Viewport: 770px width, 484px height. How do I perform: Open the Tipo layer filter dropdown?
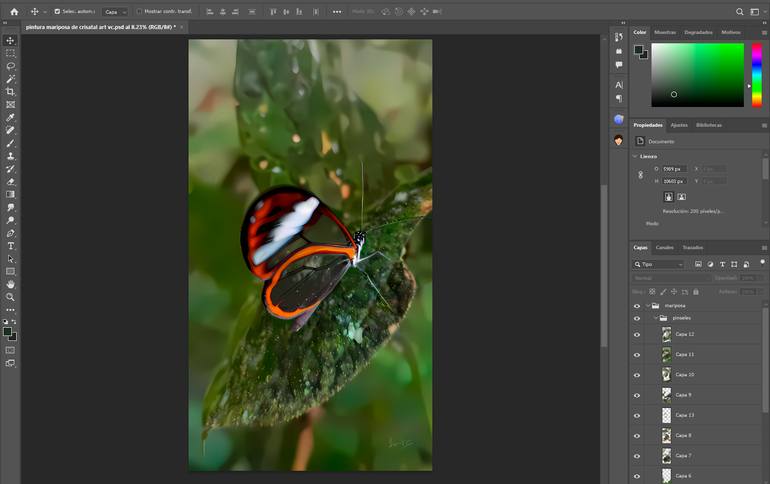pos(660,264)
